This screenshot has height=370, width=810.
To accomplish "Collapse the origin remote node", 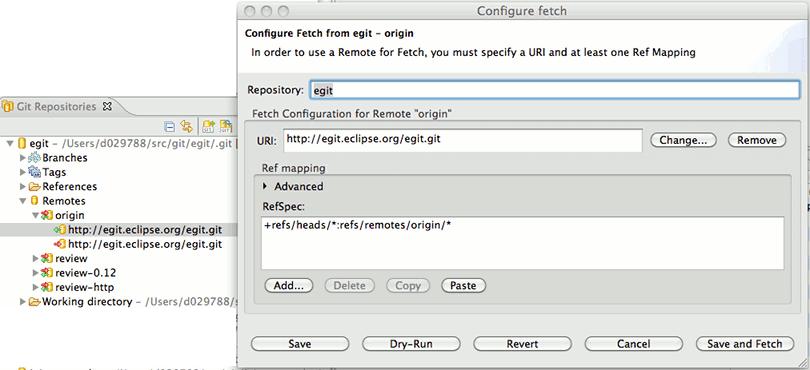I will pos(36,215).
